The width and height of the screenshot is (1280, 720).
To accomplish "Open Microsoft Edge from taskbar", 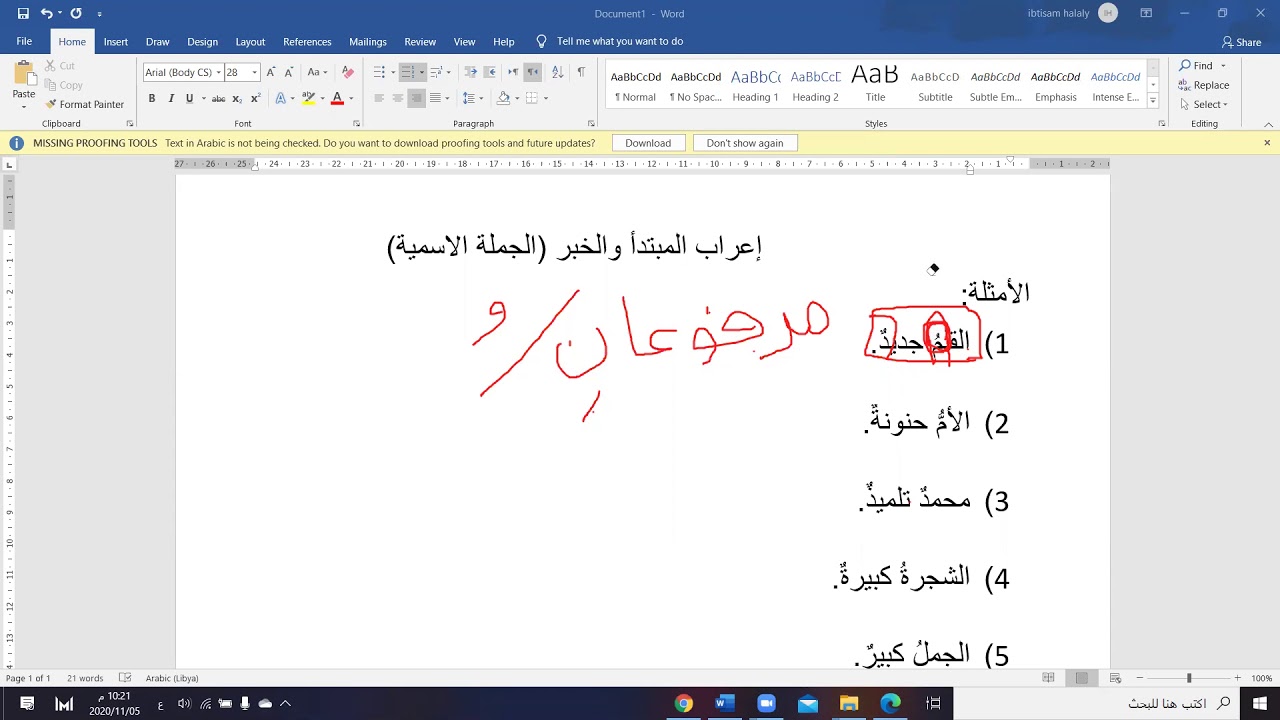I will (890, 704).
